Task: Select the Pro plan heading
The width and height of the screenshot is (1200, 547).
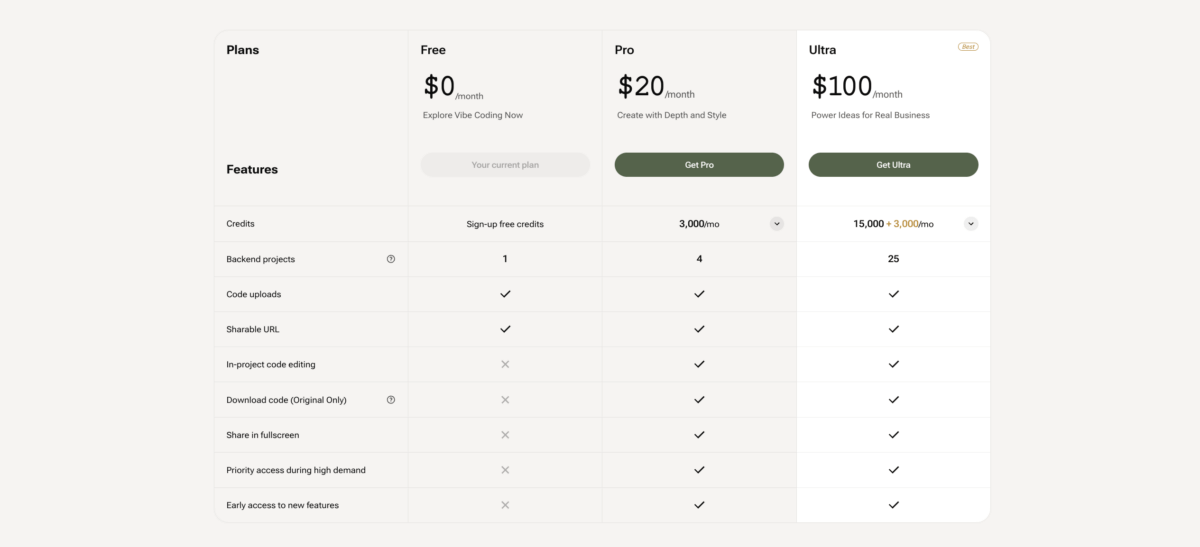Action: [625, 50]
